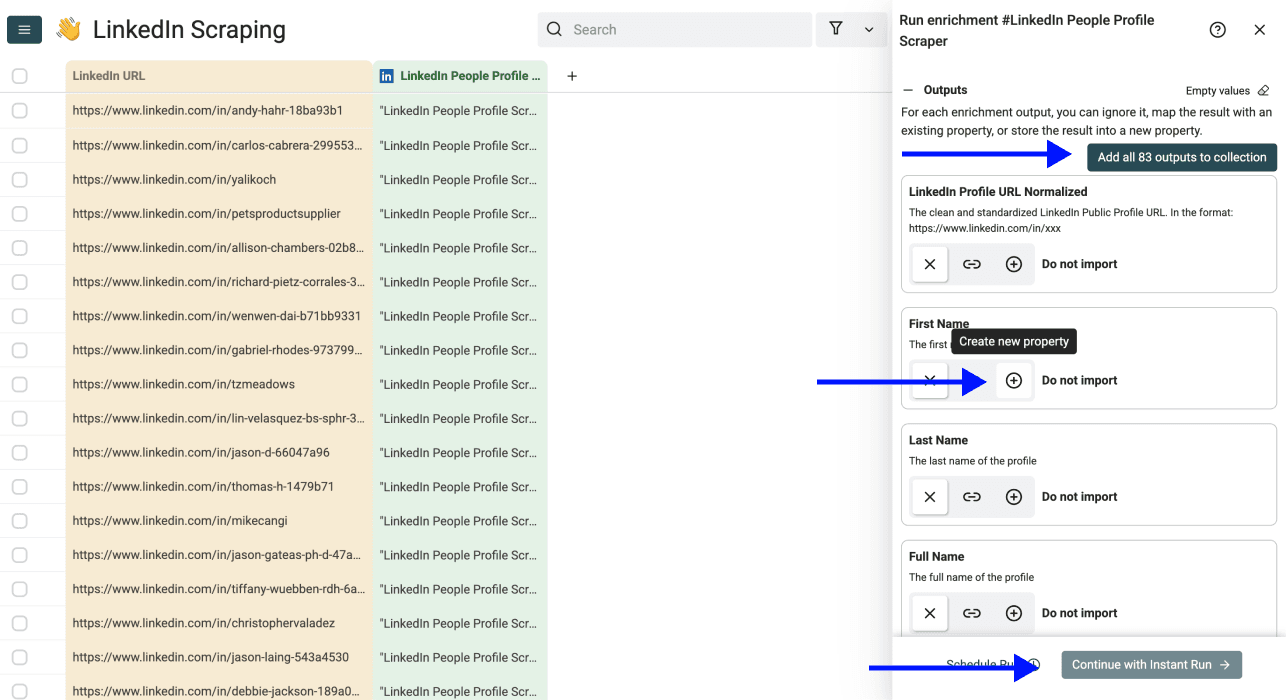The width and height of the screenshot is (1286, 700).
Task: Click the plus icon to add a new column
Action: 571,76
